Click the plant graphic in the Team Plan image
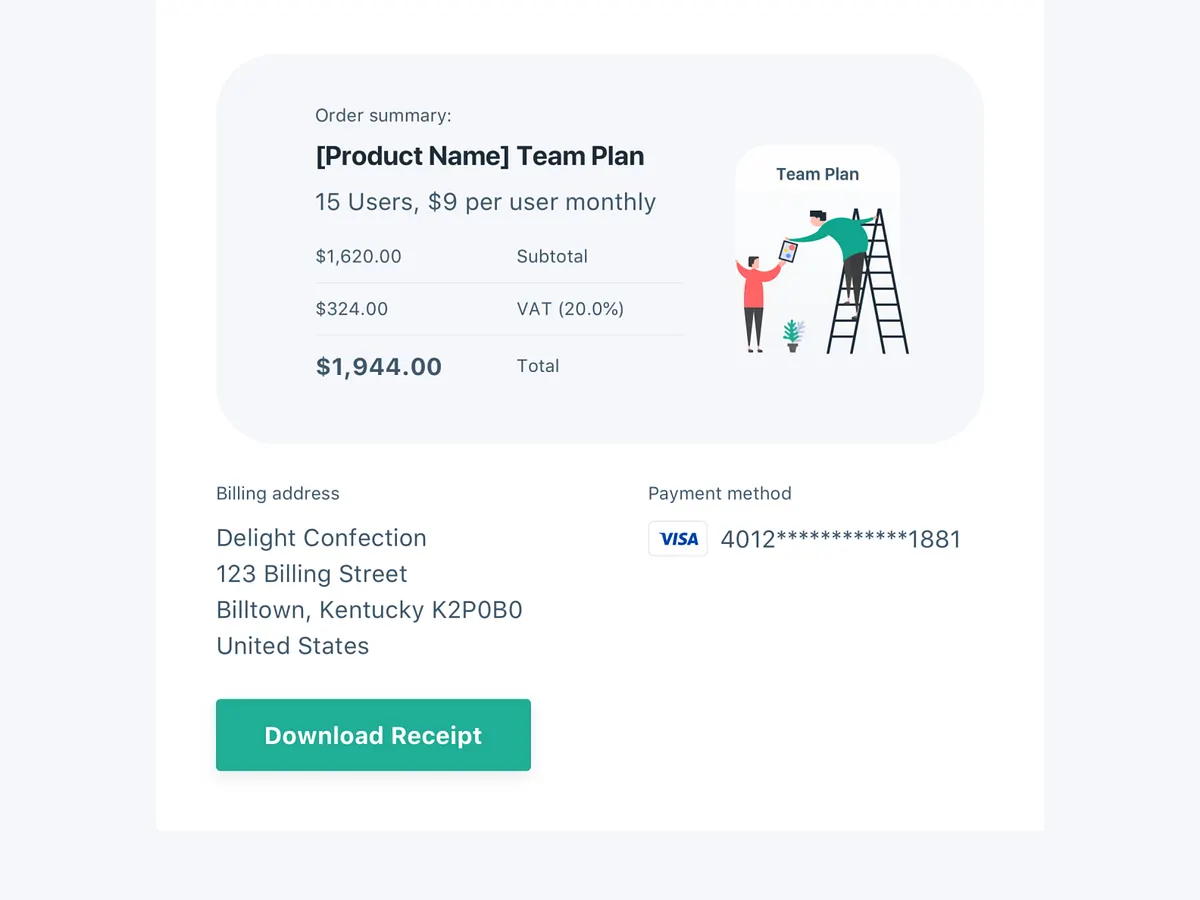This screenshot has height=900, width=1200. click(x=793, y=335)
